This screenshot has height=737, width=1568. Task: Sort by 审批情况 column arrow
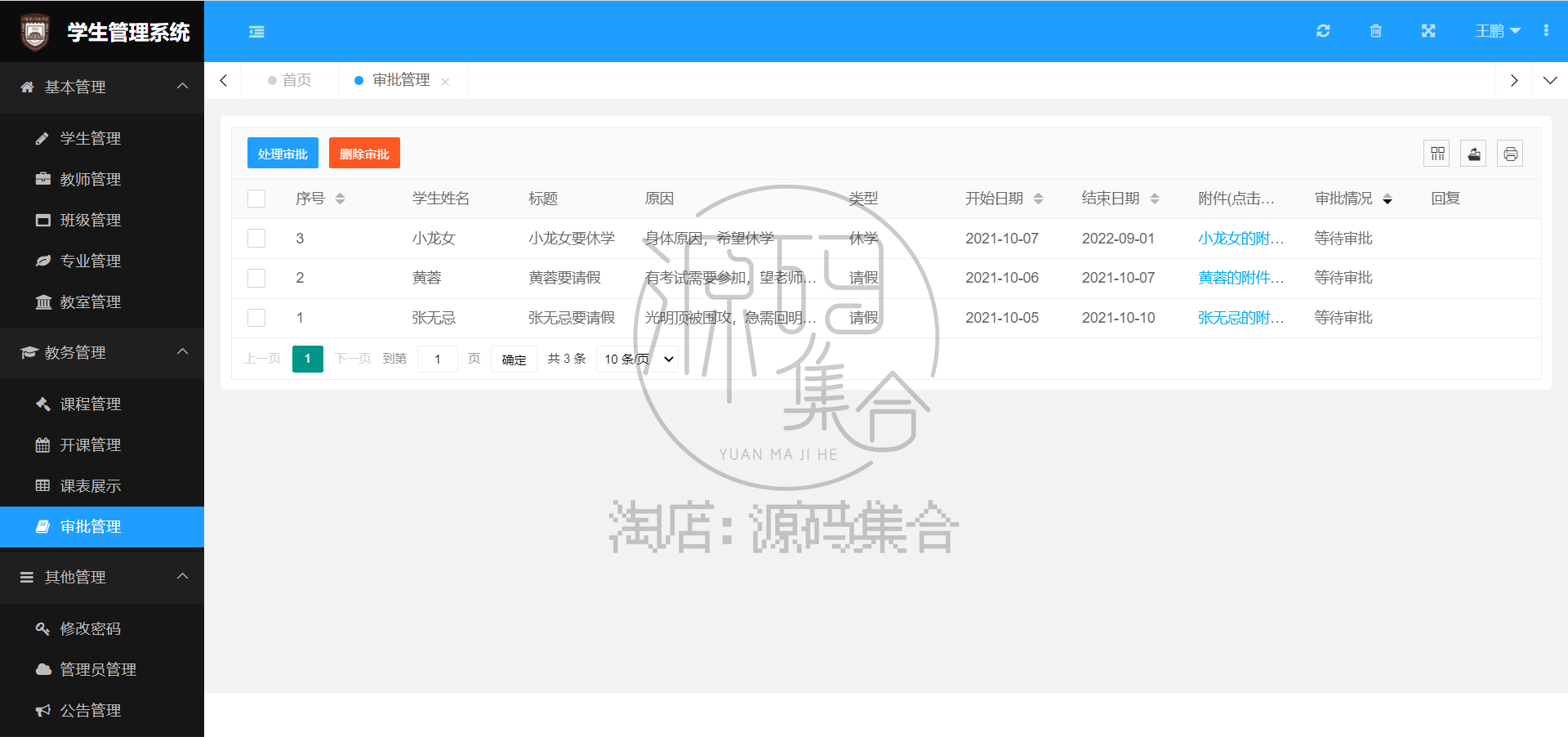1388,199
